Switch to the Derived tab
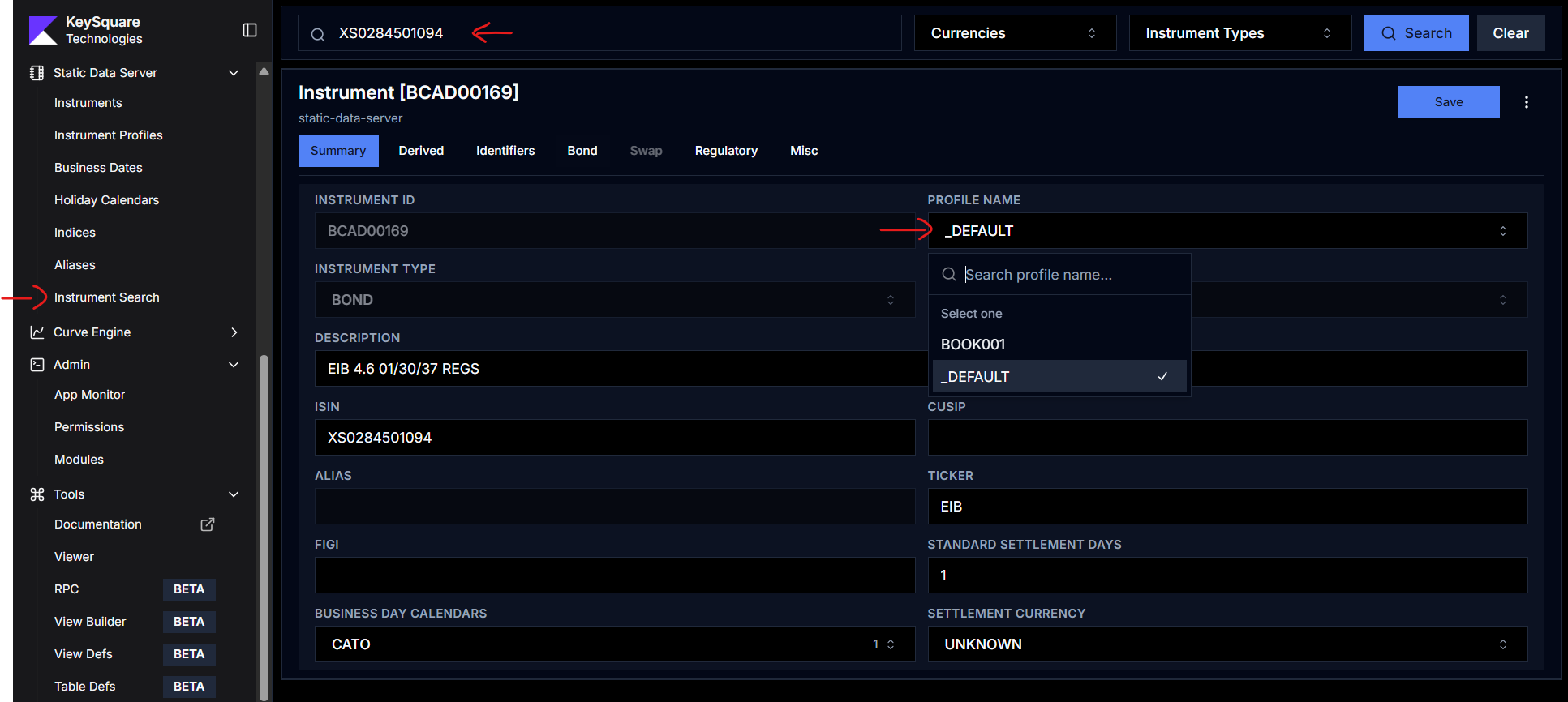The height and width of the screenshot is (702, 1568). (421, 151)
